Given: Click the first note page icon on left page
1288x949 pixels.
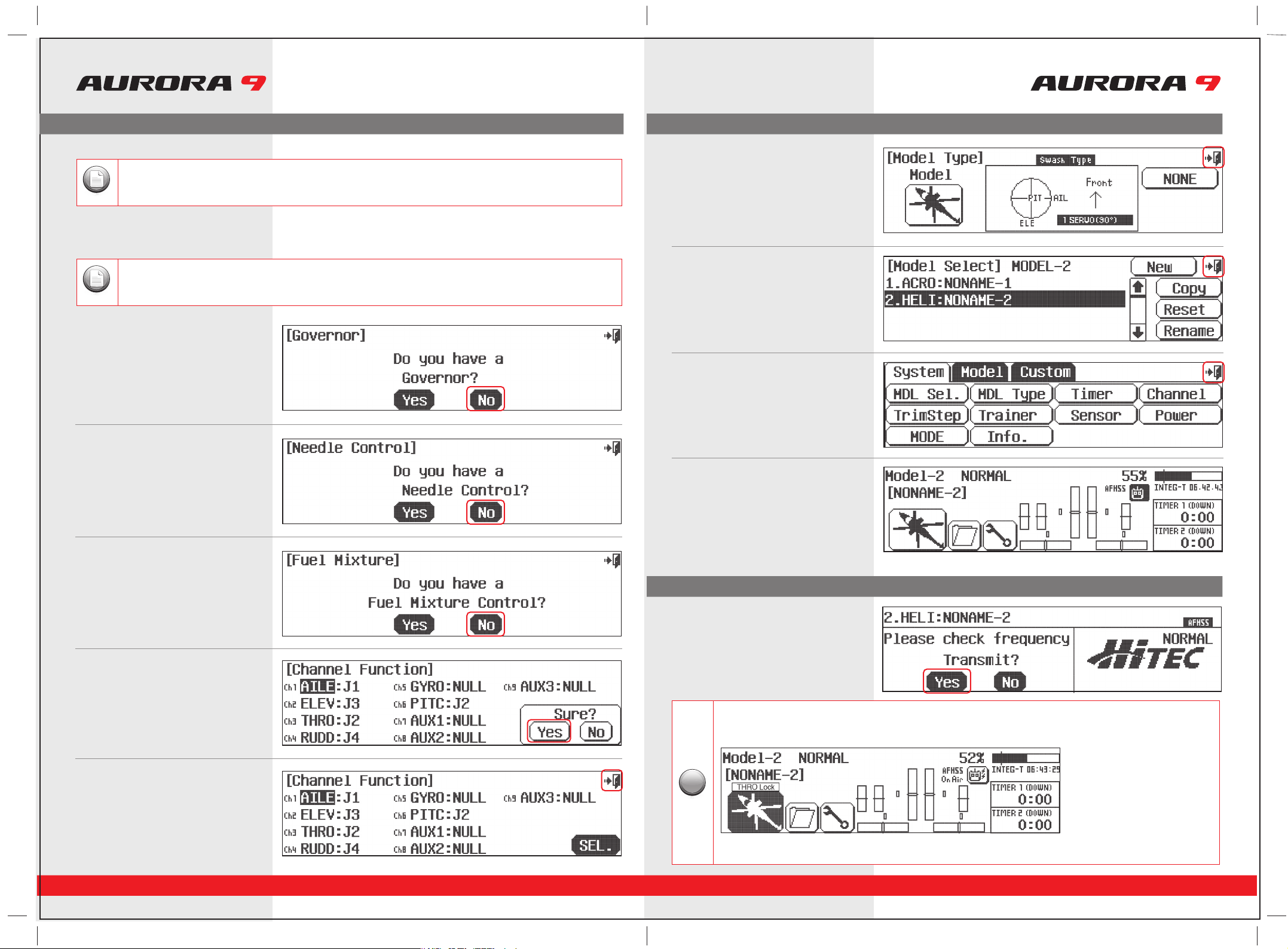Looking at the screenshot, I should point(97,180).
